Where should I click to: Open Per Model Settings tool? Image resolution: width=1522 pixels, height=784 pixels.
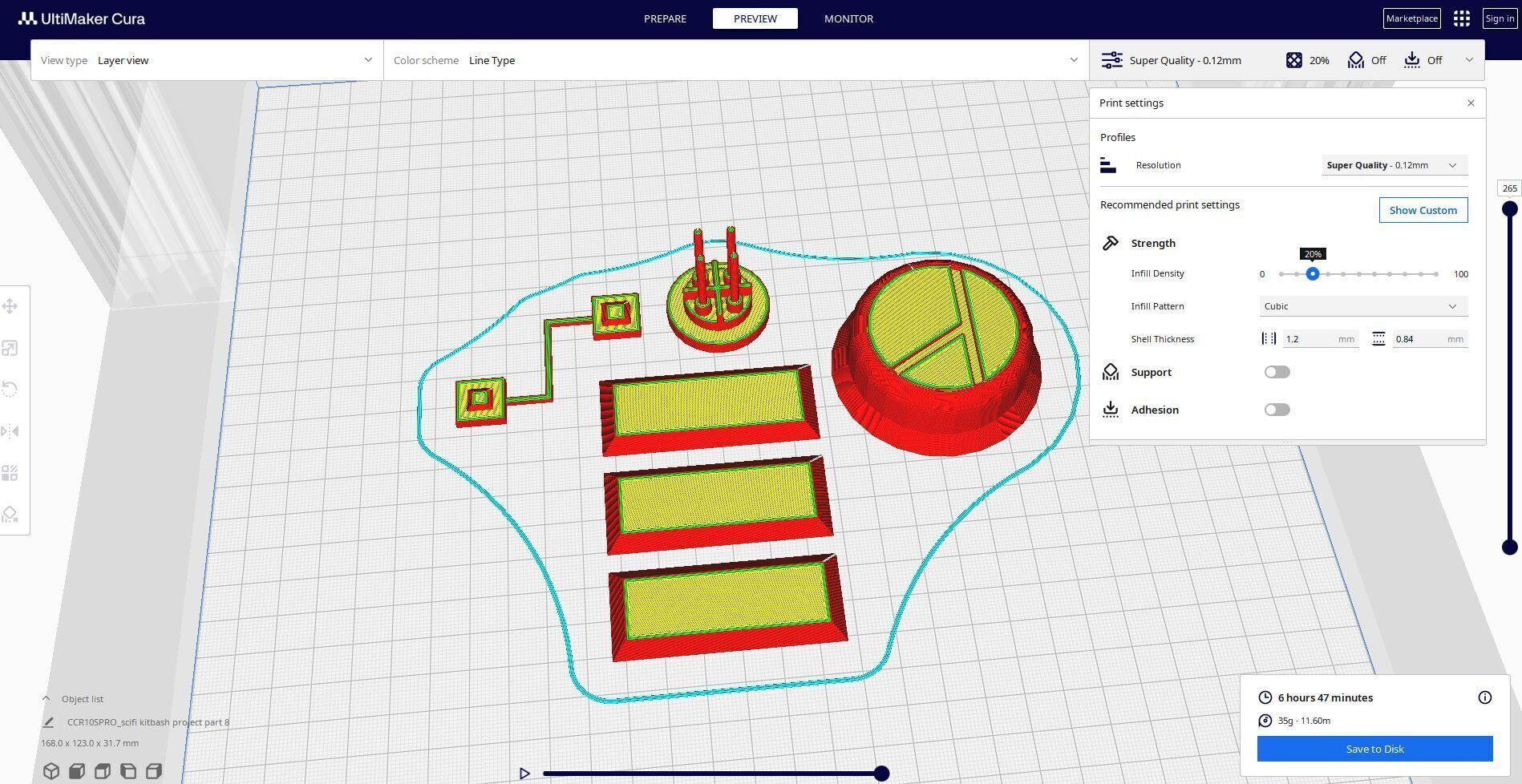point(10,473)
